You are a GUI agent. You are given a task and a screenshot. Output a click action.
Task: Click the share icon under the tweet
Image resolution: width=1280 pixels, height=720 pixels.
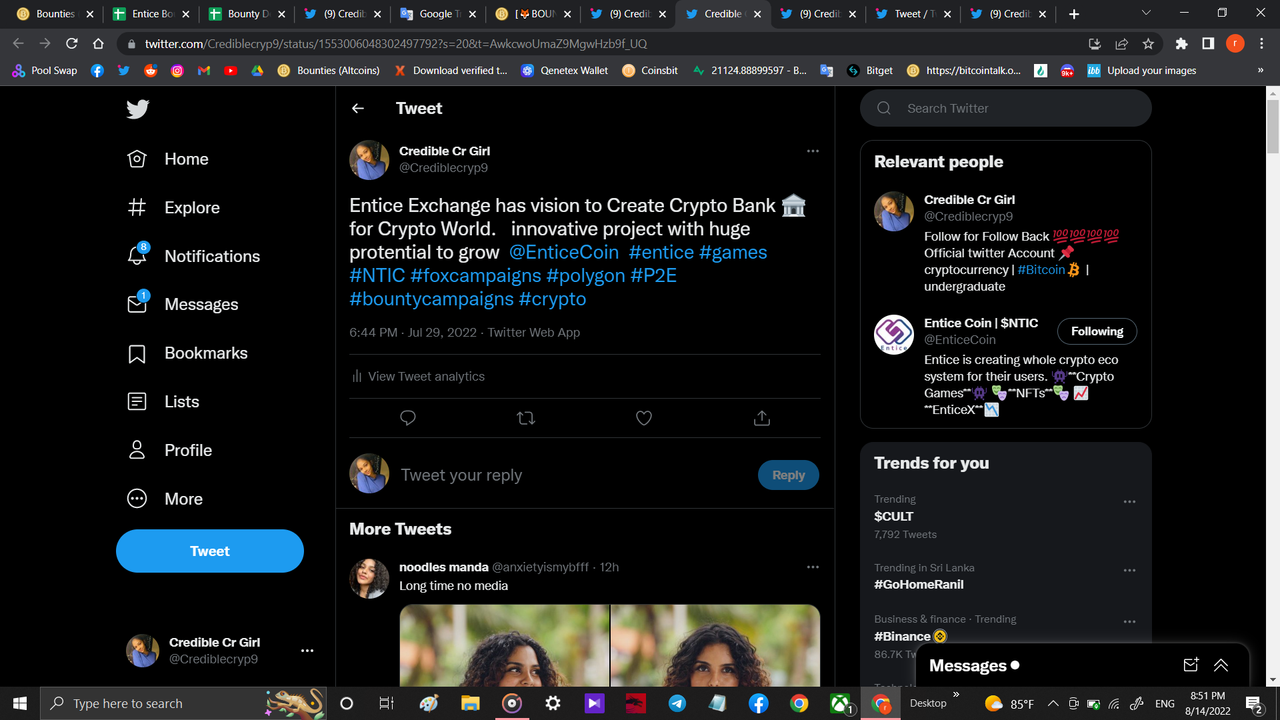pyautogui.click(x=761, y=418)
